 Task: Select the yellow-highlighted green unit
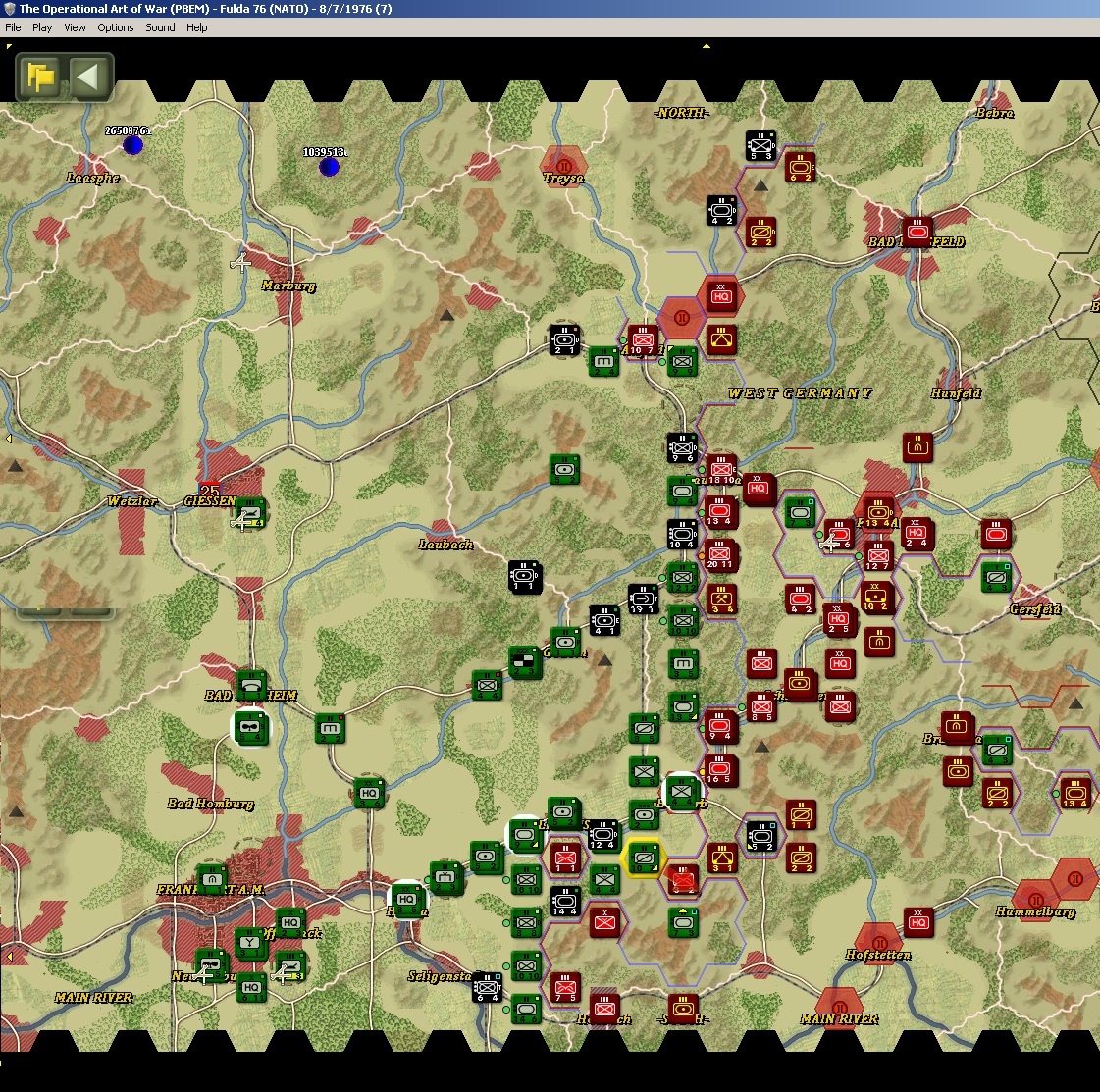644,858
